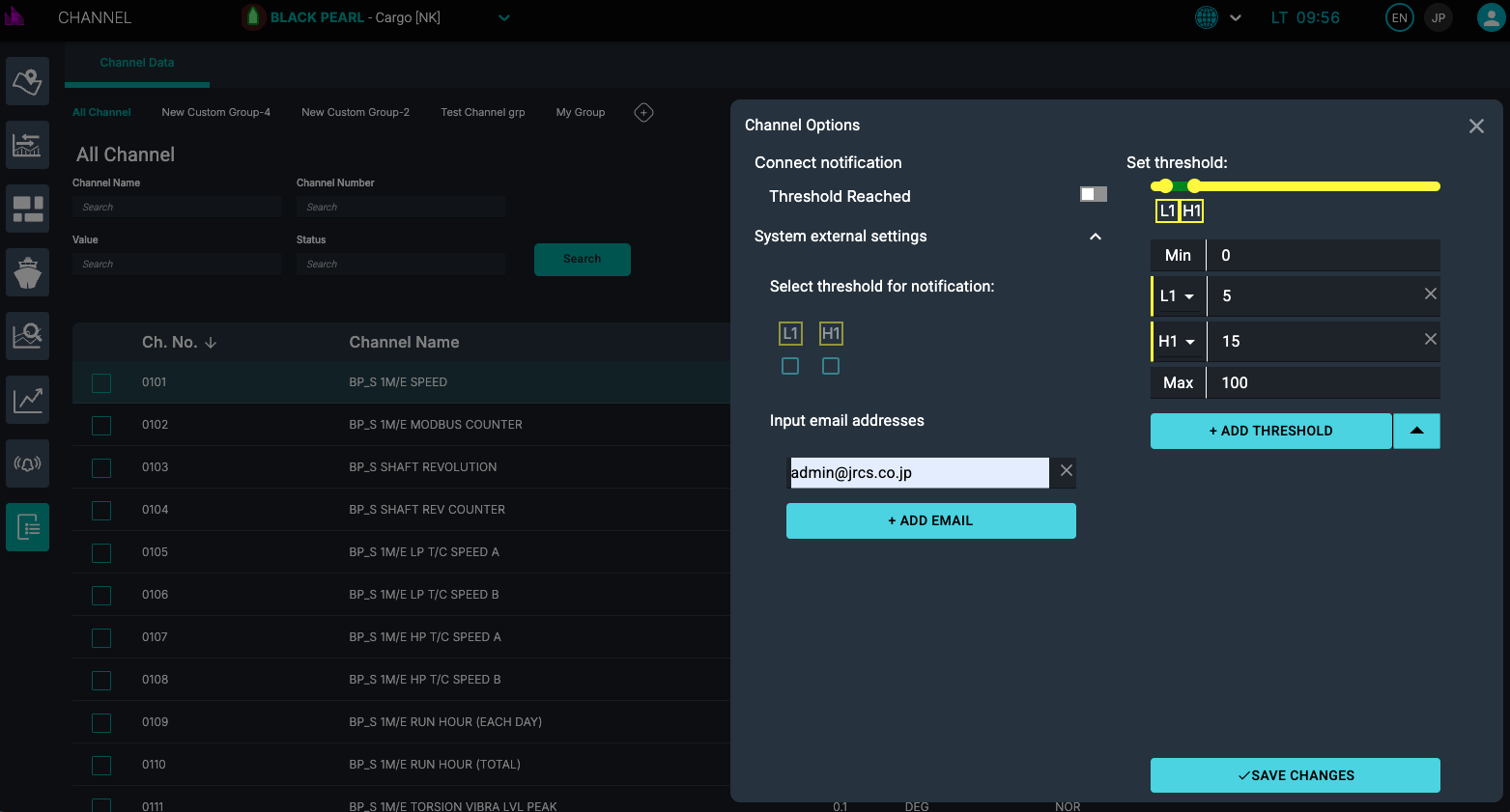Click the globe icon in the header
The width and height of the screenshot is (1510, 812).
(1207, 17)
